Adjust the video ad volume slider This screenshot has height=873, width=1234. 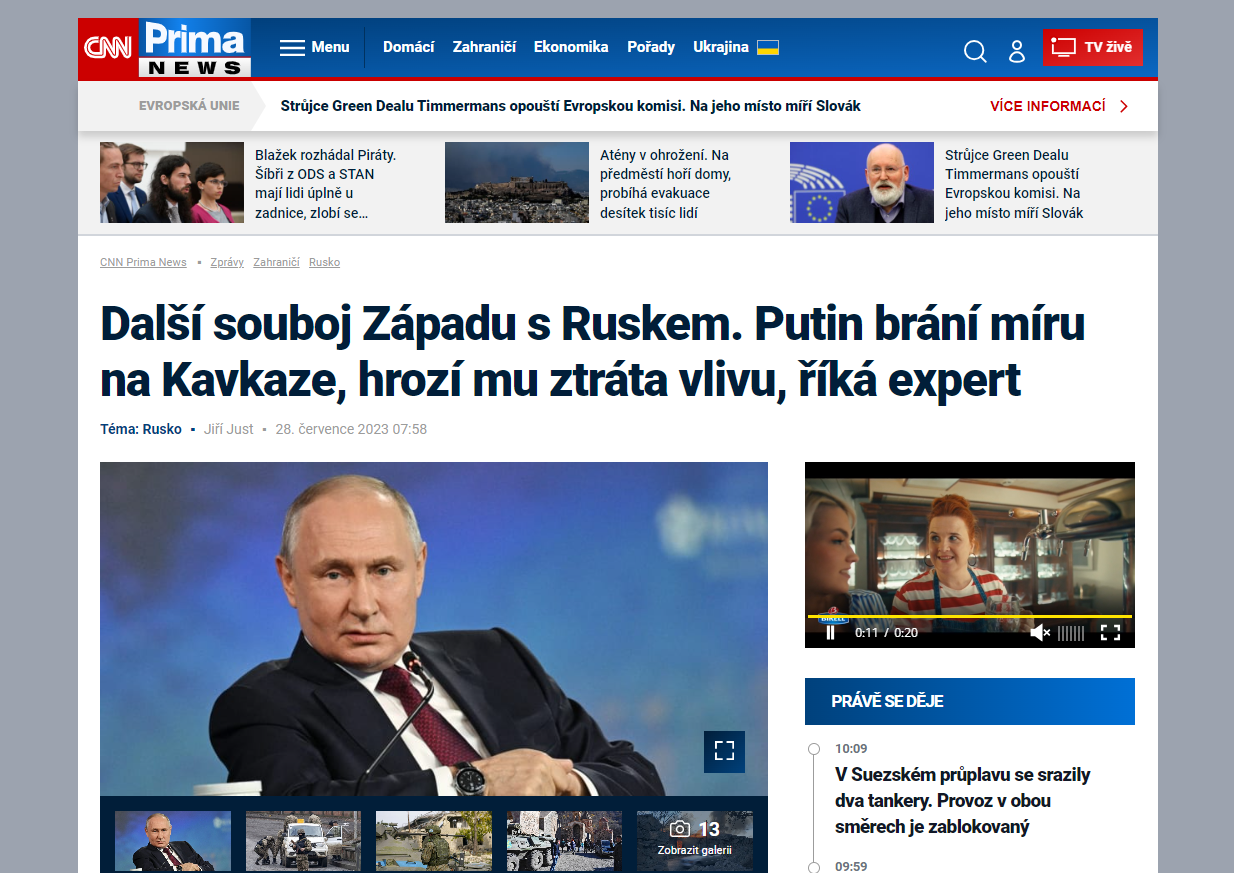[1071, 632]
